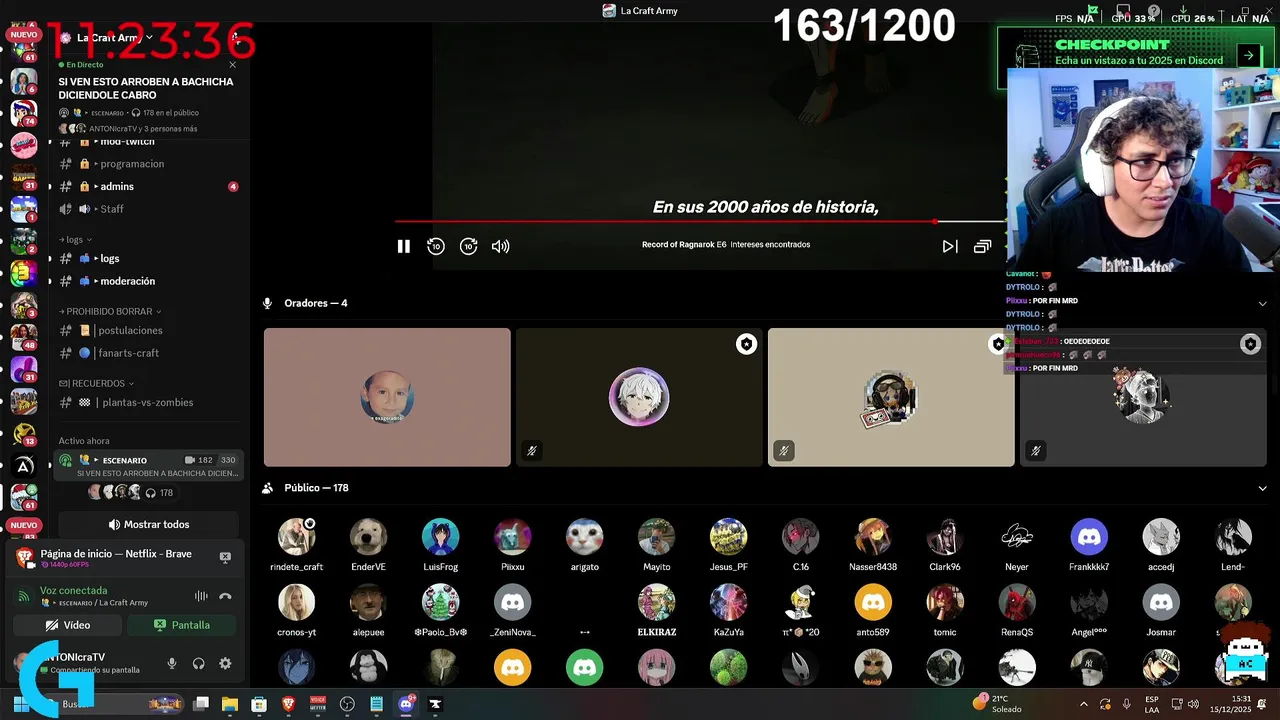Click the Mostrar todos button
1280x720 pixels.
click(149, 525)
